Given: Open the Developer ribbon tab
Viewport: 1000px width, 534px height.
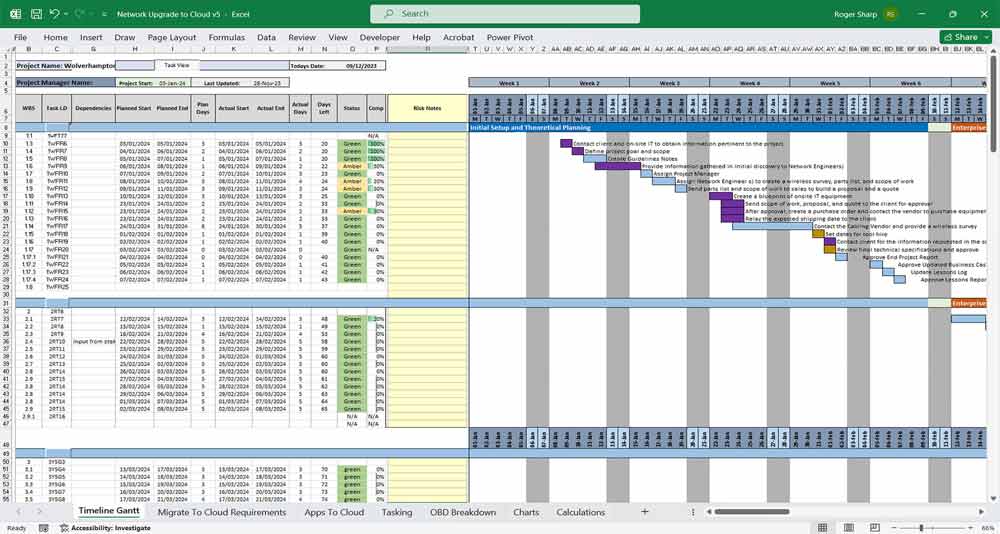Looking at the screenshot, I should [x=379, y=38].
